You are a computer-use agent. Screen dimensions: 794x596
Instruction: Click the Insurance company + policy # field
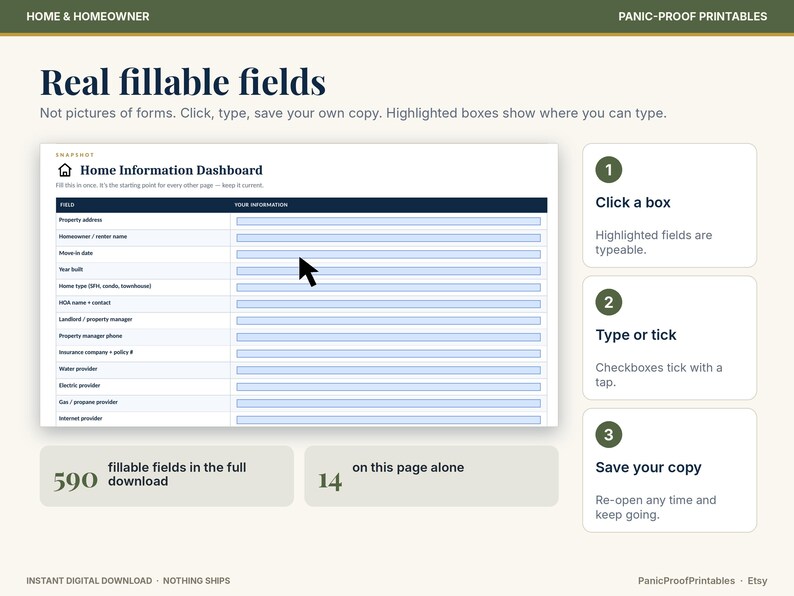click(388, 353)
